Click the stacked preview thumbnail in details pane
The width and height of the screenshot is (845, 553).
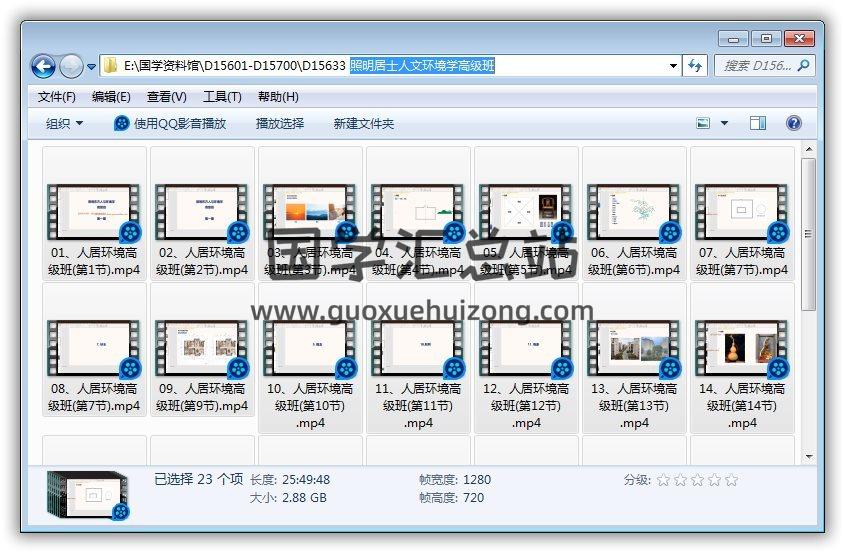(x=88, y=495)
